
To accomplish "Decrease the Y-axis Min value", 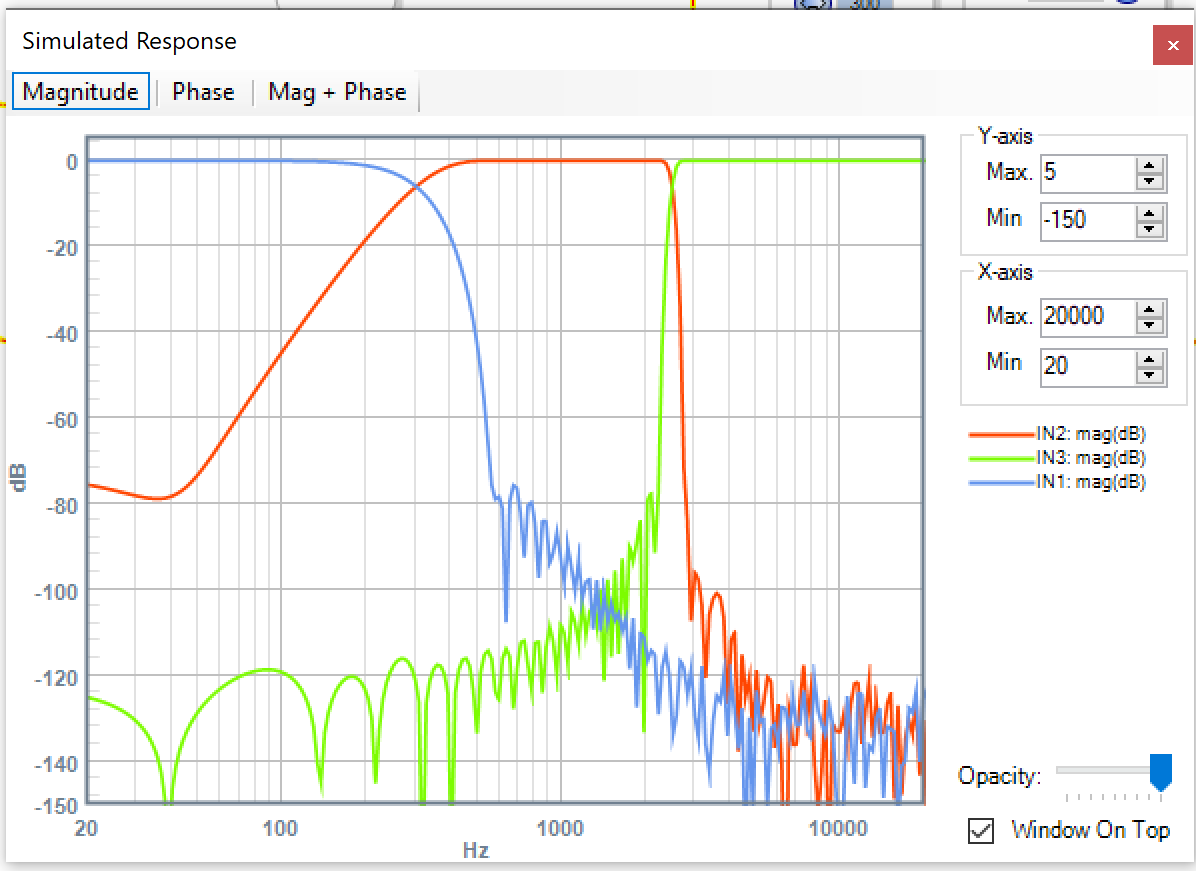I will tap(1149, 230).
